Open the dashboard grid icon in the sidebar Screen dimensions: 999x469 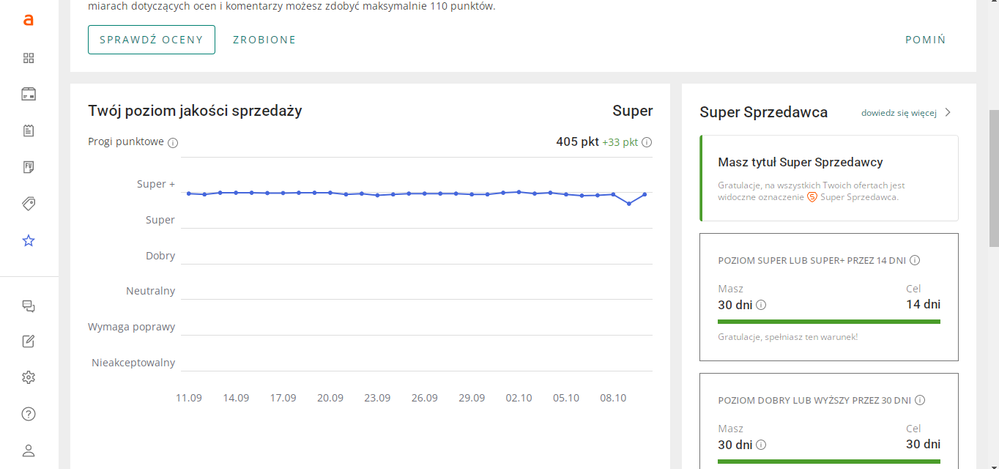(28, 58)
